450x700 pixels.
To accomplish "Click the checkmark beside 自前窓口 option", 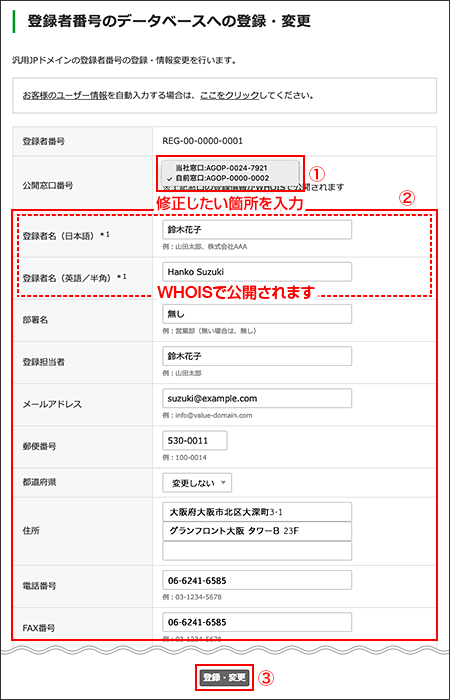I will pos(168,177).
